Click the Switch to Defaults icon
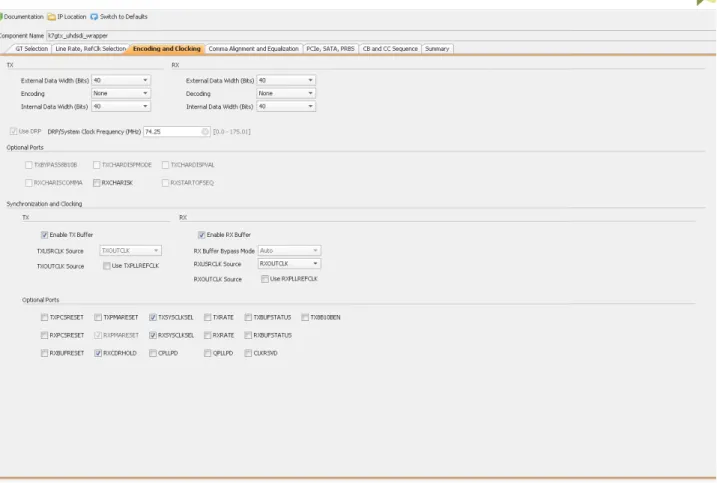The image size is (717, 483). (x=94, y=17)
